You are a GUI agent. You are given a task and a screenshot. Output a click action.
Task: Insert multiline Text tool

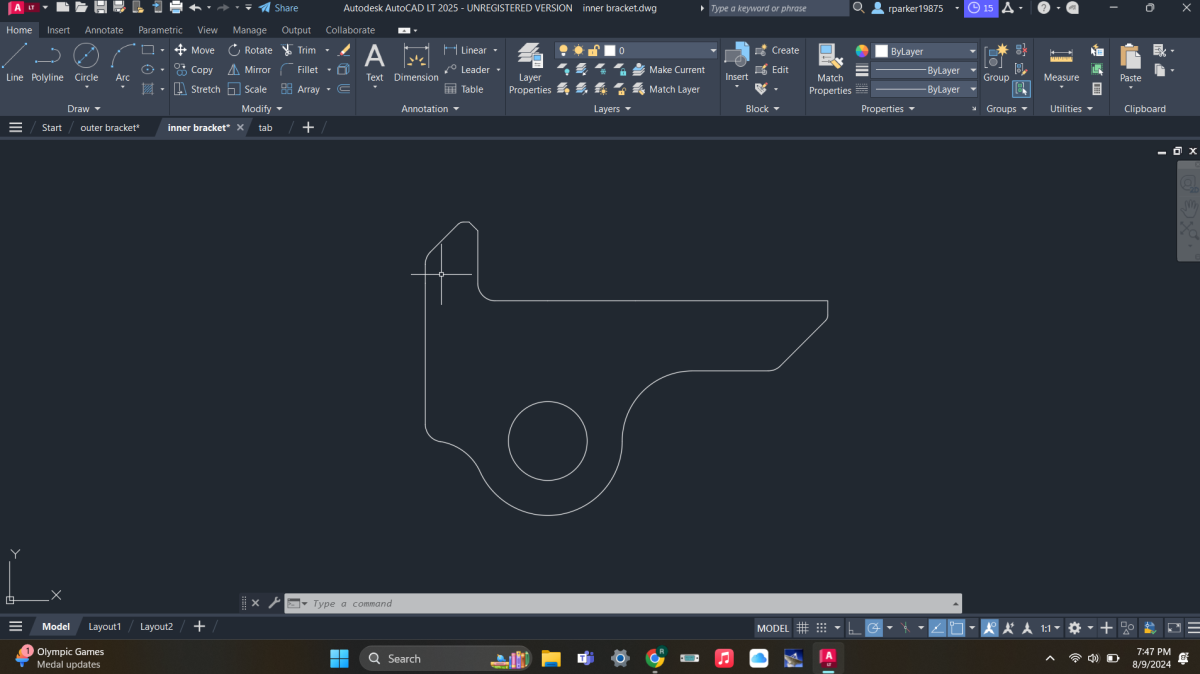click(374, 62)
